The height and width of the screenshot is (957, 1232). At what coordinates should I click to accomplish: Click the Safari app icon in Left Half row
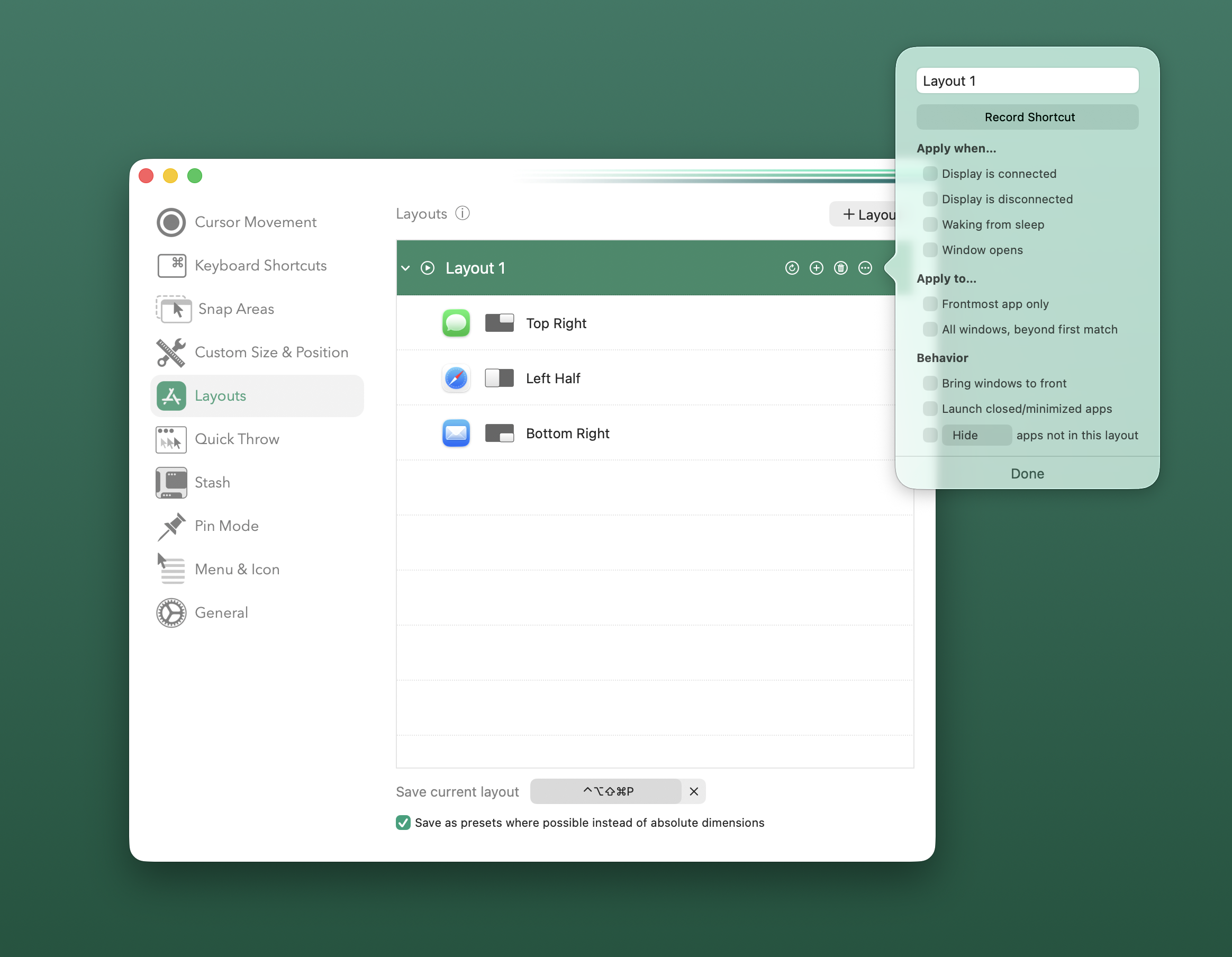[456, 378]
